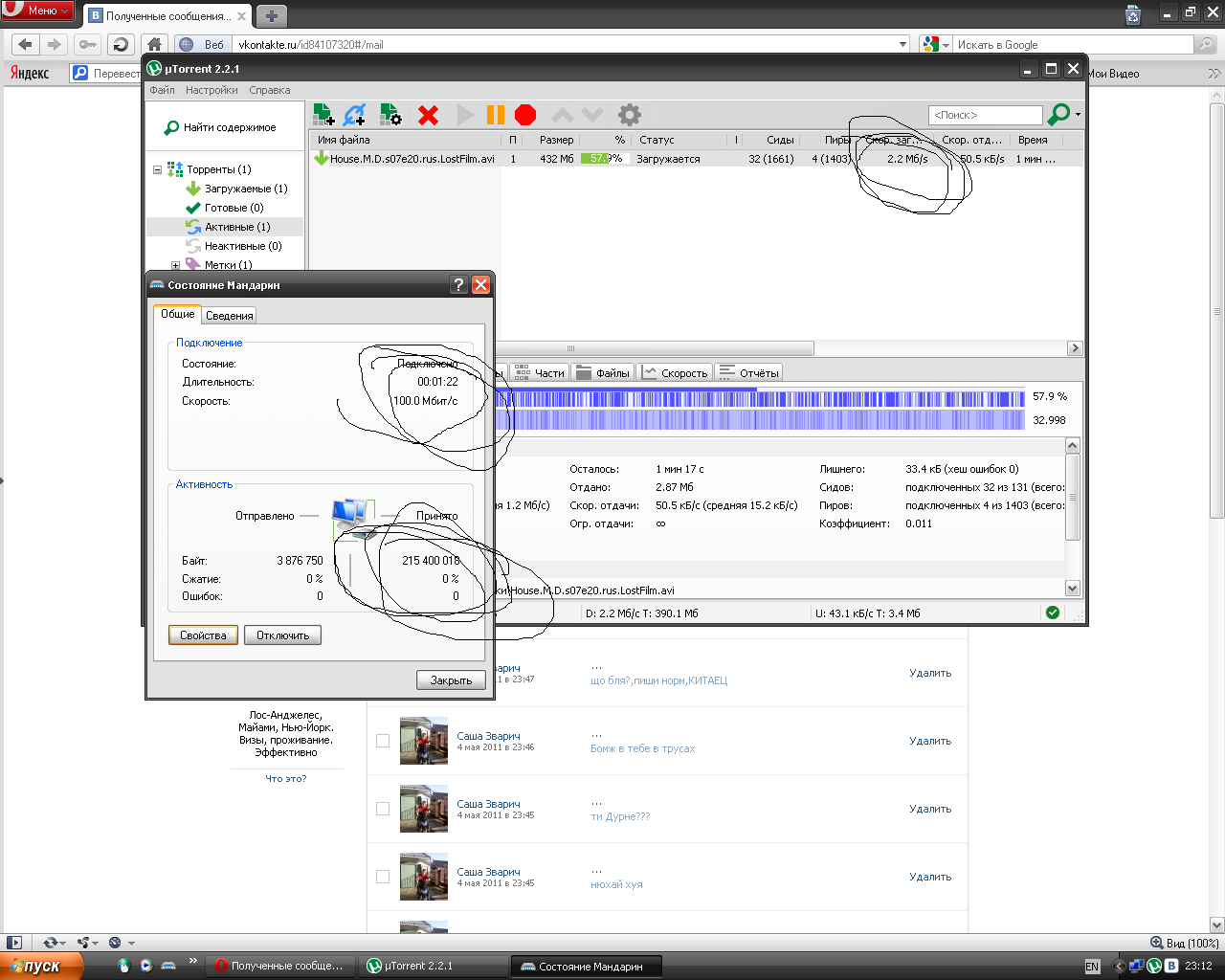Click the uTorrent search input field
The image size is (1225, 980).
click(985, 115)
